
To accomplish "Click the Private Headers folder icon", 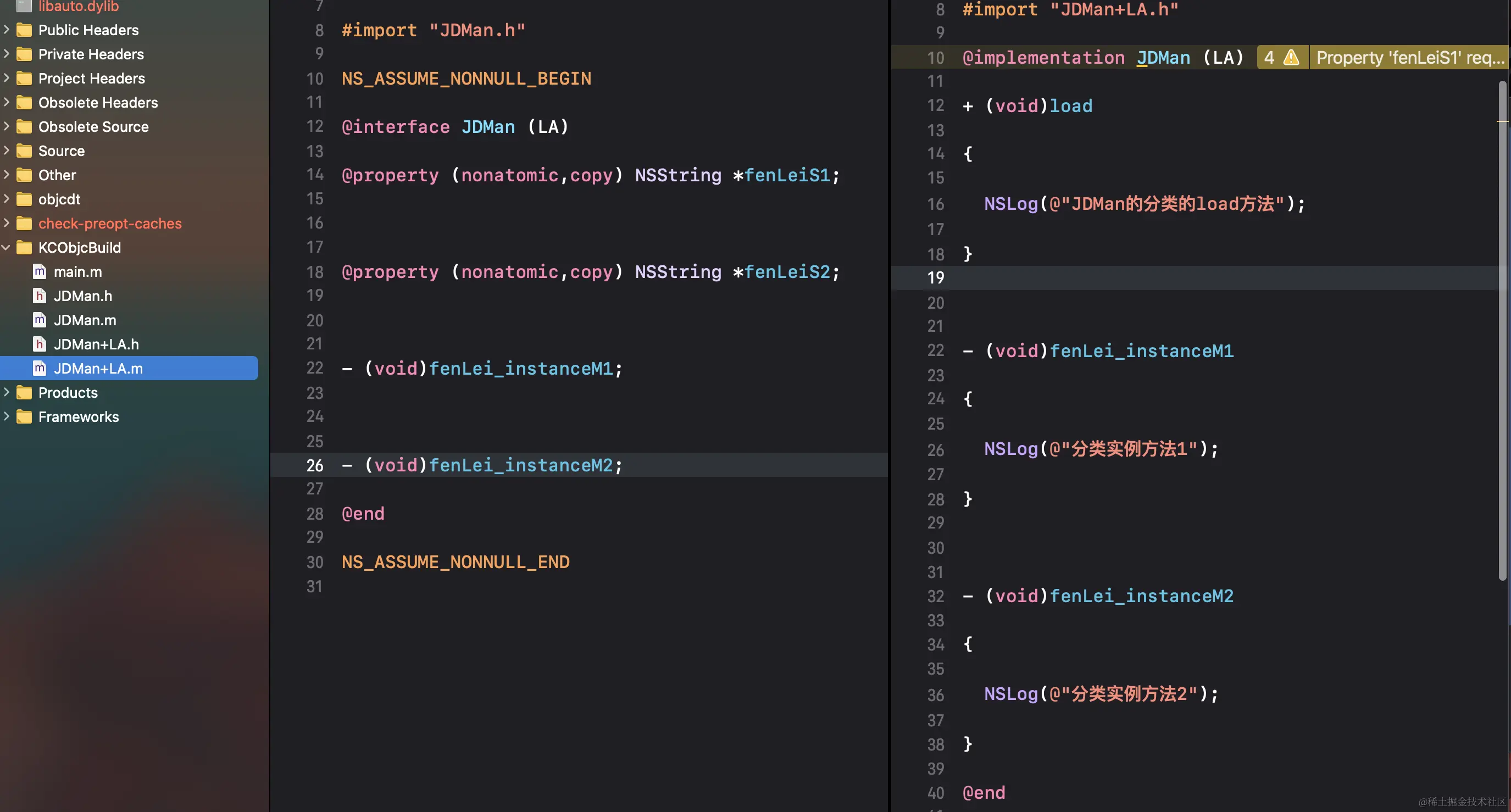I will [24, 54].
